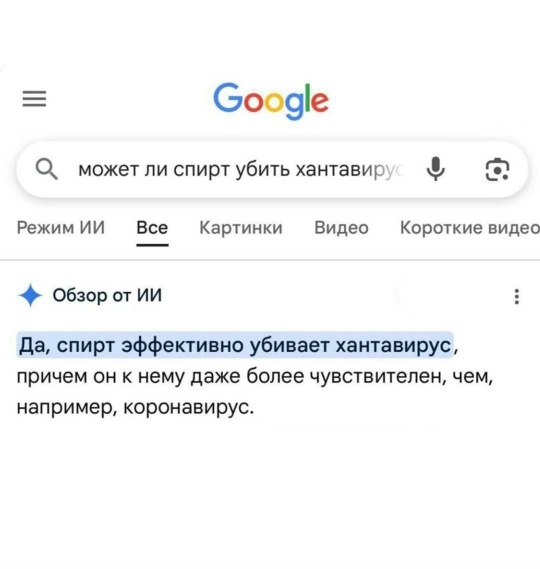Click the Обзор от ИИ heading
Screen dimensions: 540x569
coord(107,295)
